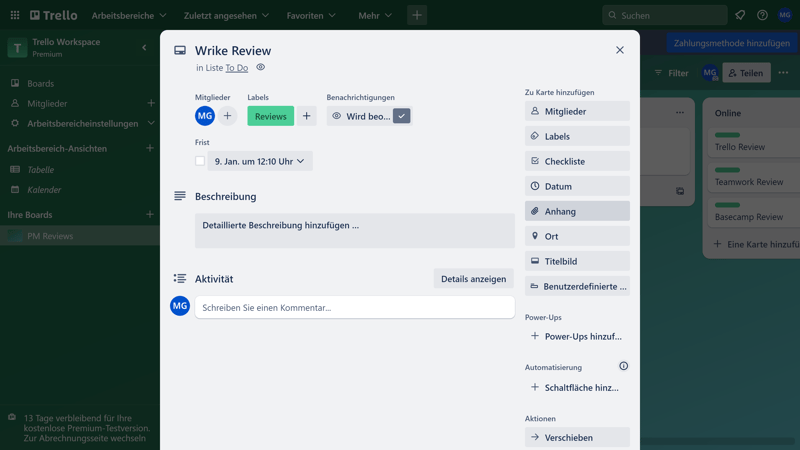This screenshot has height=450, width=800.
Task: Open the apps grid switcher icon
Action: (x=15, y=15)
